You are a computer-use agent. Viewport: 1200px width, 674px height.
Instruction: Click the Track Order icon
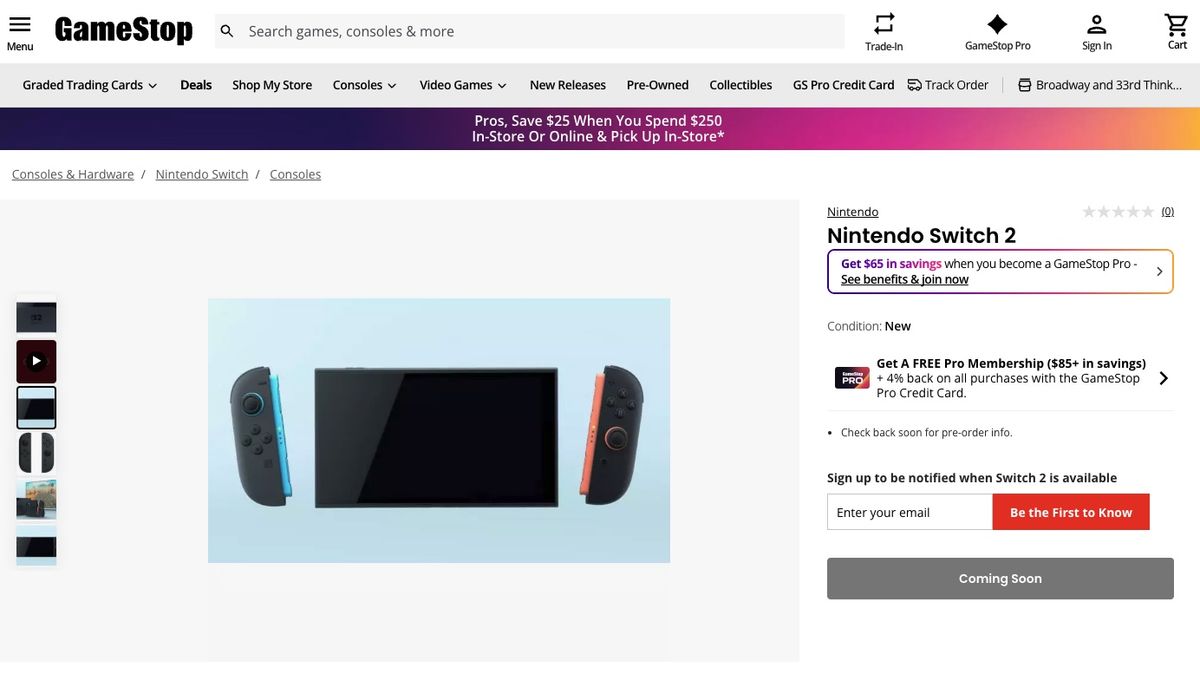[x=911, y=85]
